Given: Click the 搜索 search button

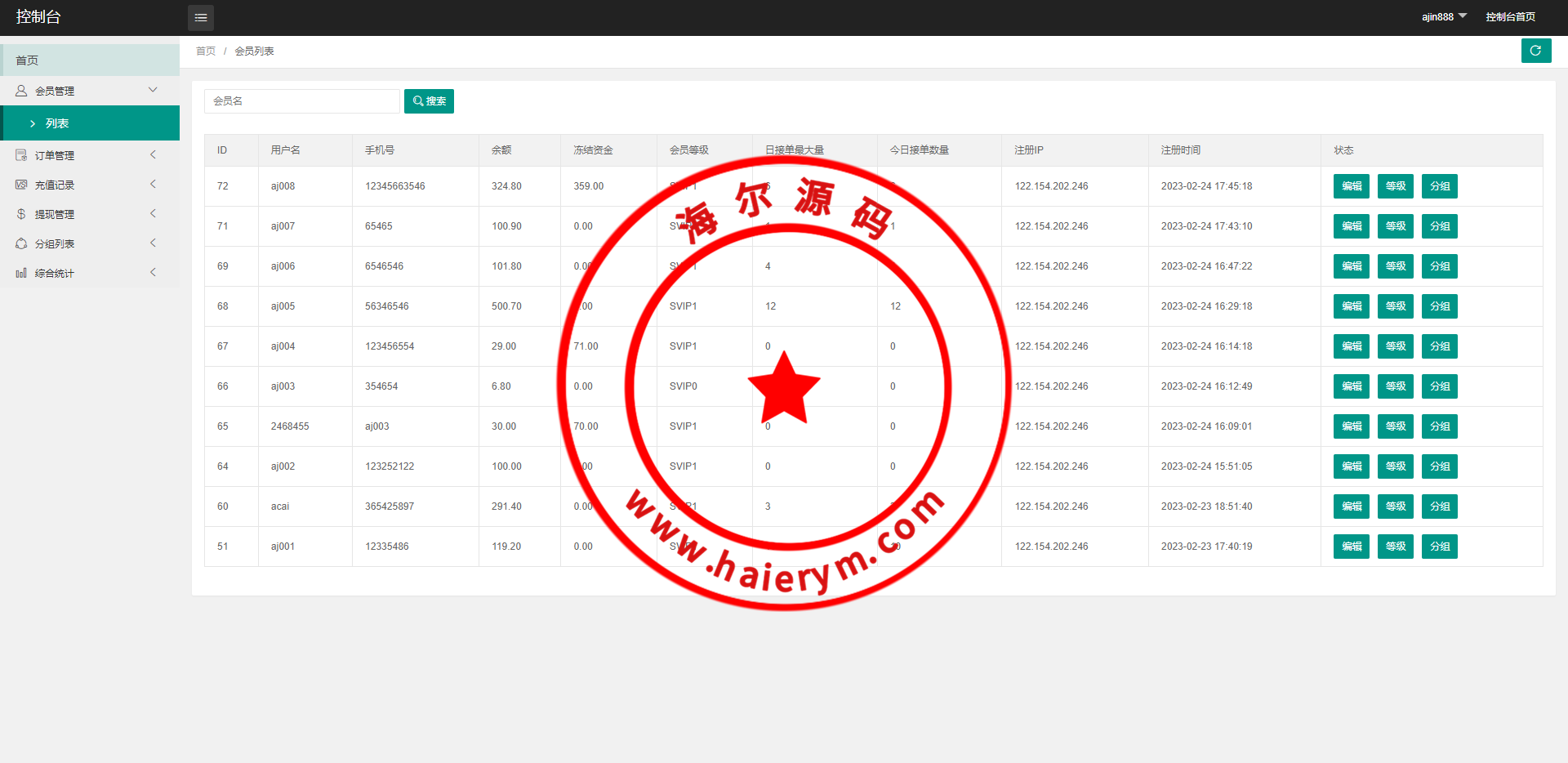Looking at the screenshot, I should click(x=429, y=101).
